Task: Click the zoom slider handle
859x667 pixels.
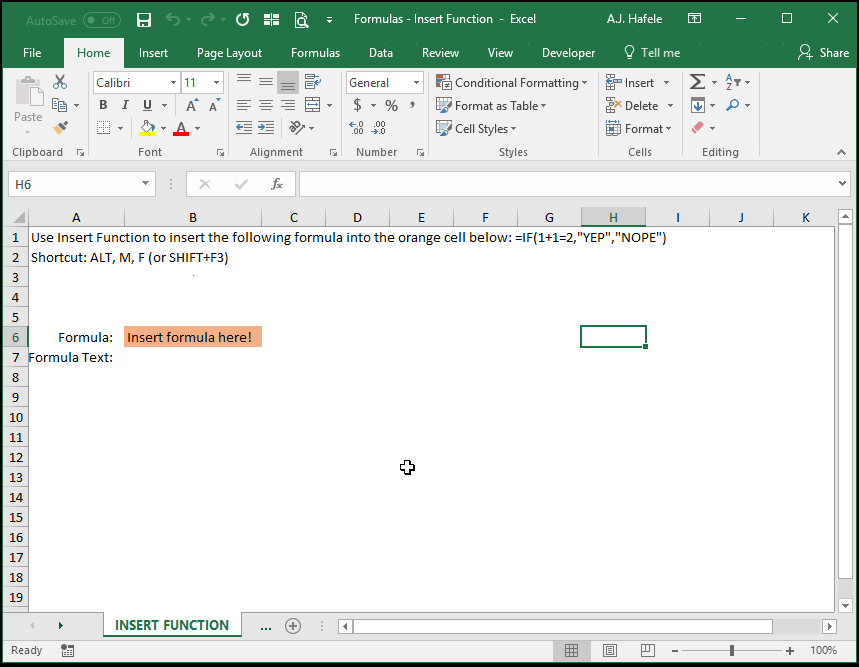Action: point(732,651)
